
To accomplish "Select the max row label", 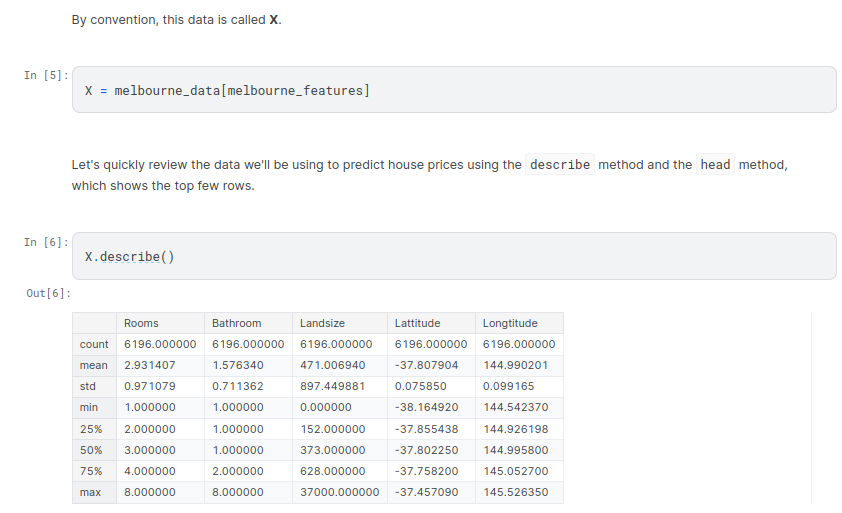I will click(90, 492).
